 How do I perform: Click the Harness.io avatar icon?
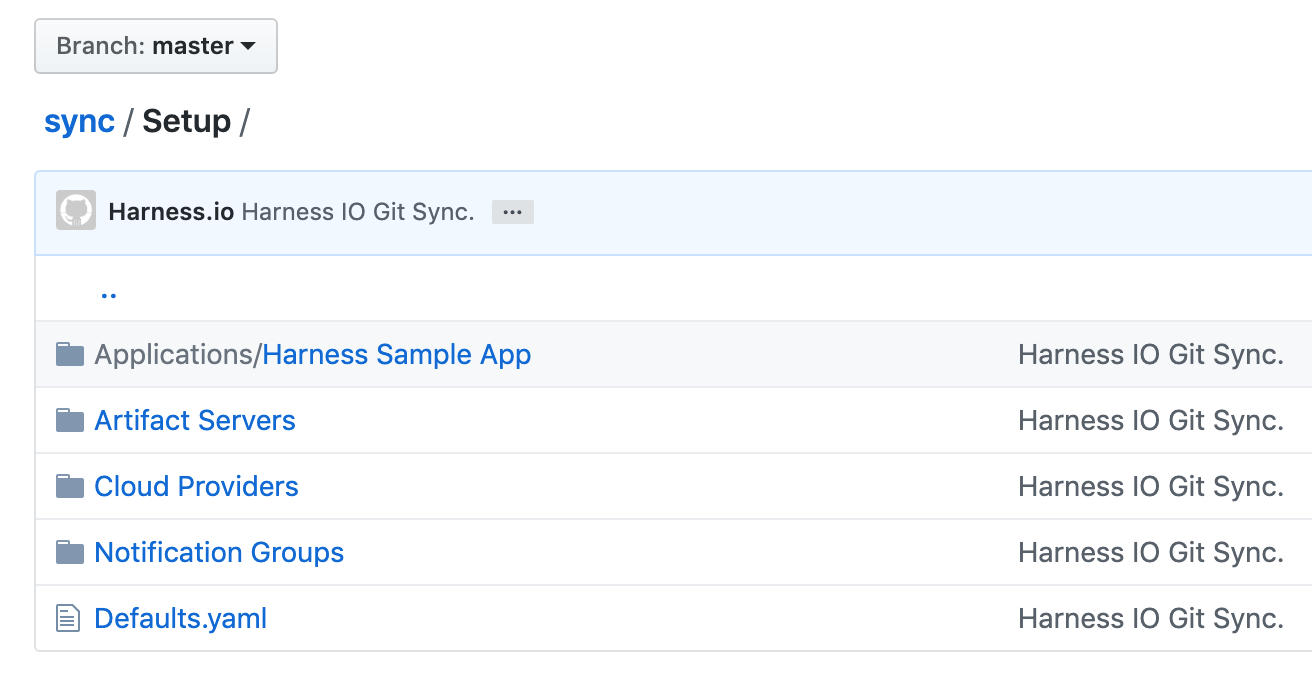click(x=76, y=211)
